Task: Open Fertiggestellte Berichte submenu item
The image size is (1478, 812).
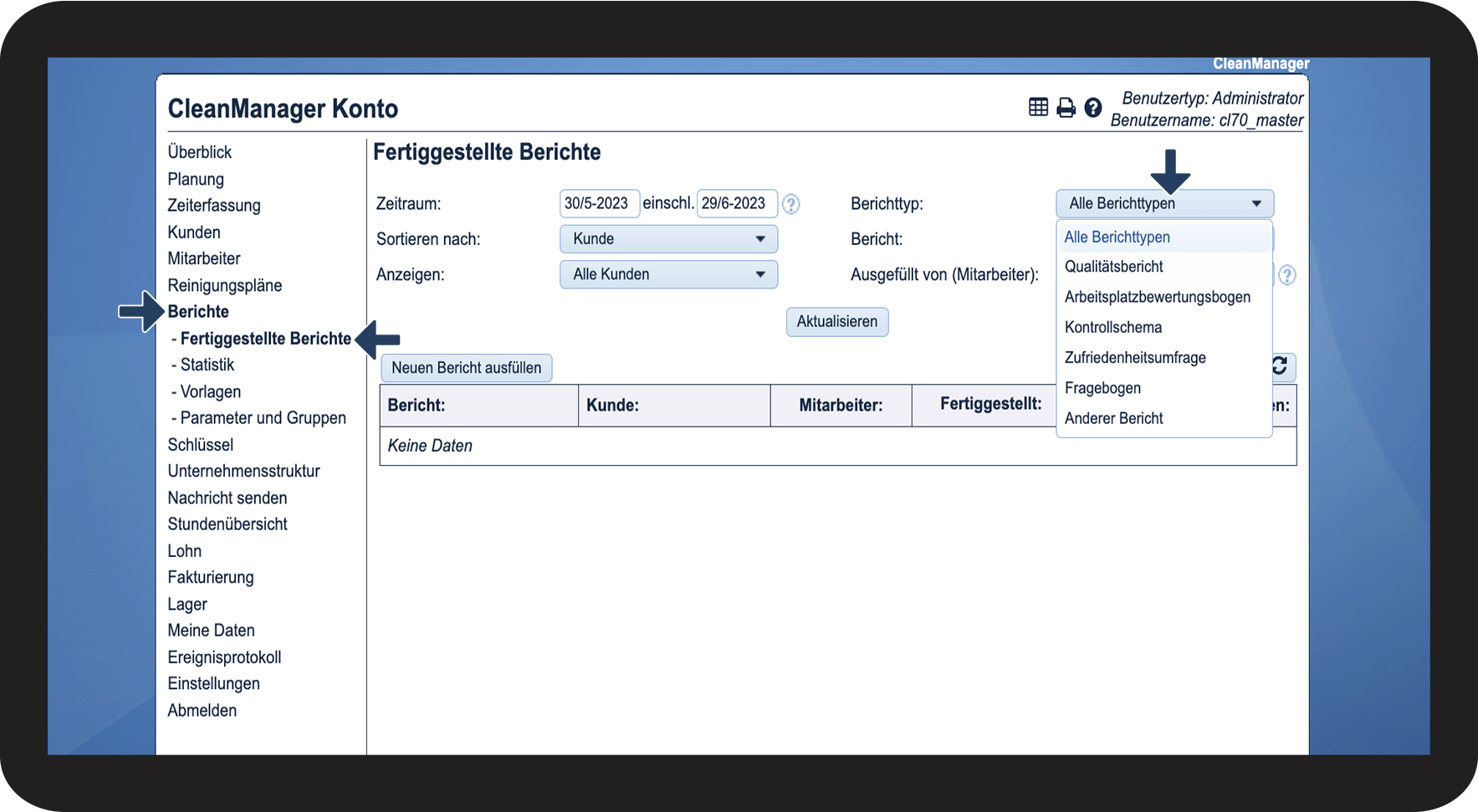Action: 266,339
